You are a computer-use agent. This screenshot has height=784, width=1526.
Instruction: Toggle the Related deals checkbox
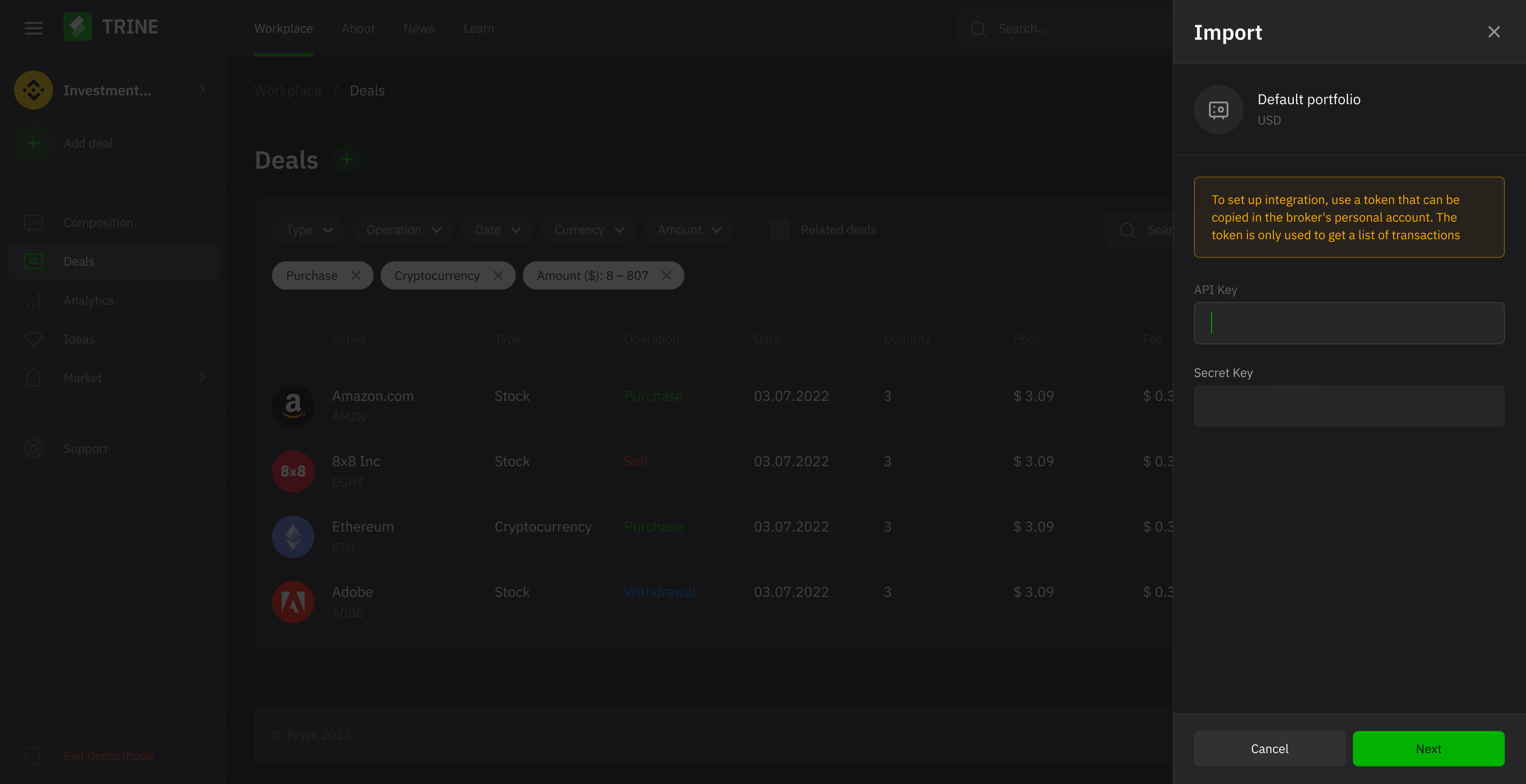[780, 230]
